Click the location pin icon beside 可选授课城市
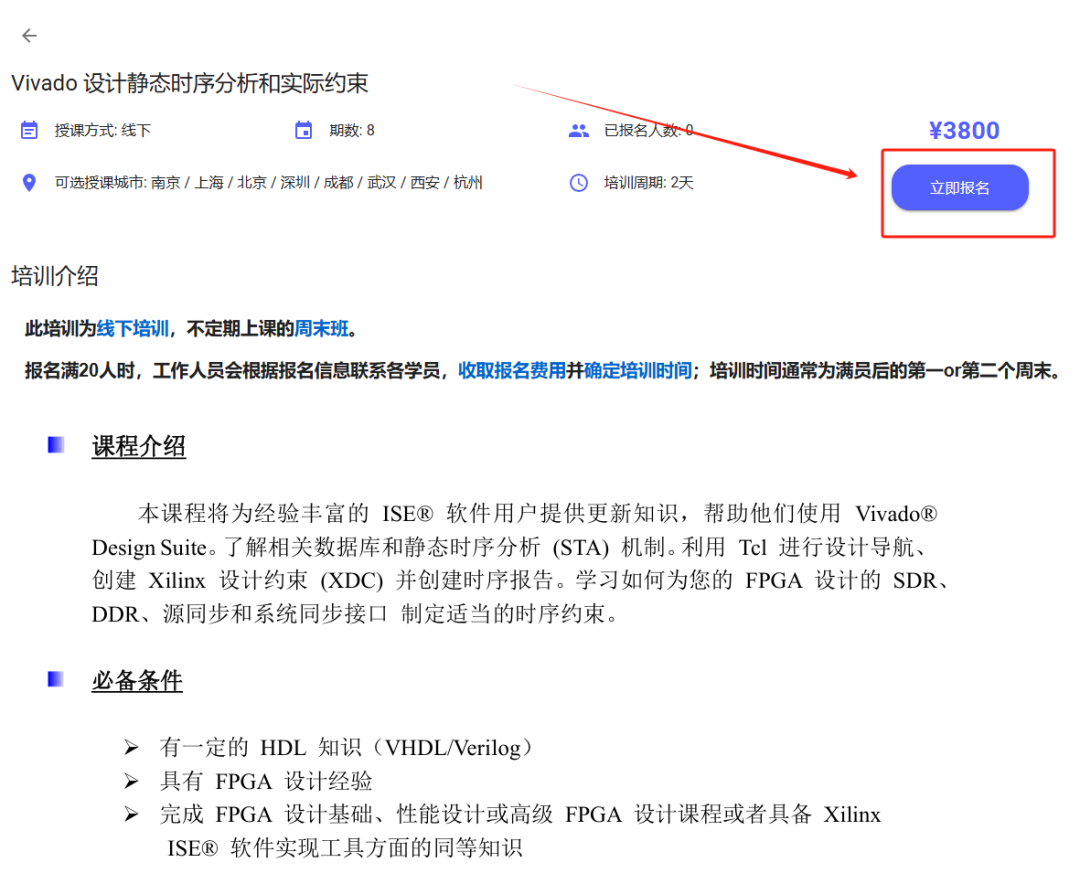 [x=29, y=183]
